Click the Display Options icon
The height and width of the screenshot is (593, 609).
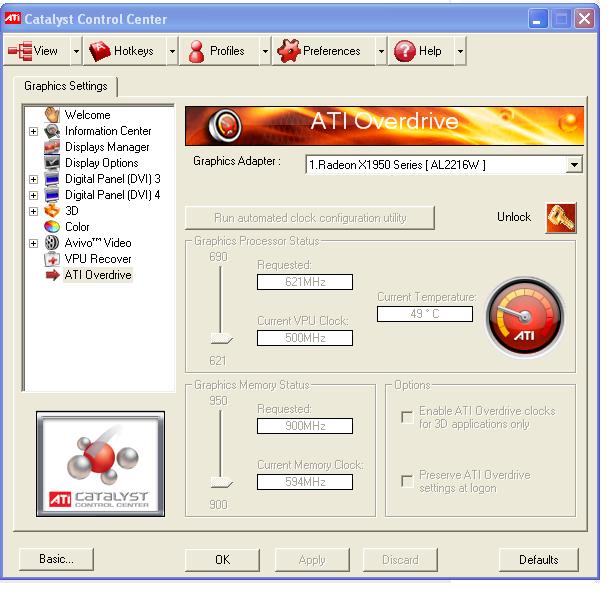[52, 163]
